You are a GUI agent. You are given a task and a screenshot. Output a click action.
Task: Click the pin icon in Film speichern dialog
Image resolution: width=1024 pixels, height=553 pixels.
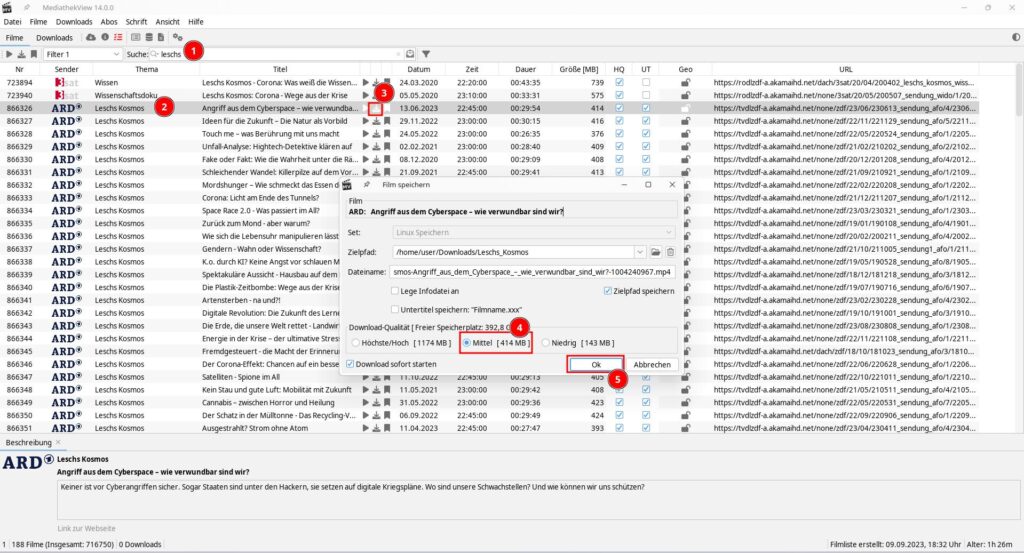click(x=366, y=185)
